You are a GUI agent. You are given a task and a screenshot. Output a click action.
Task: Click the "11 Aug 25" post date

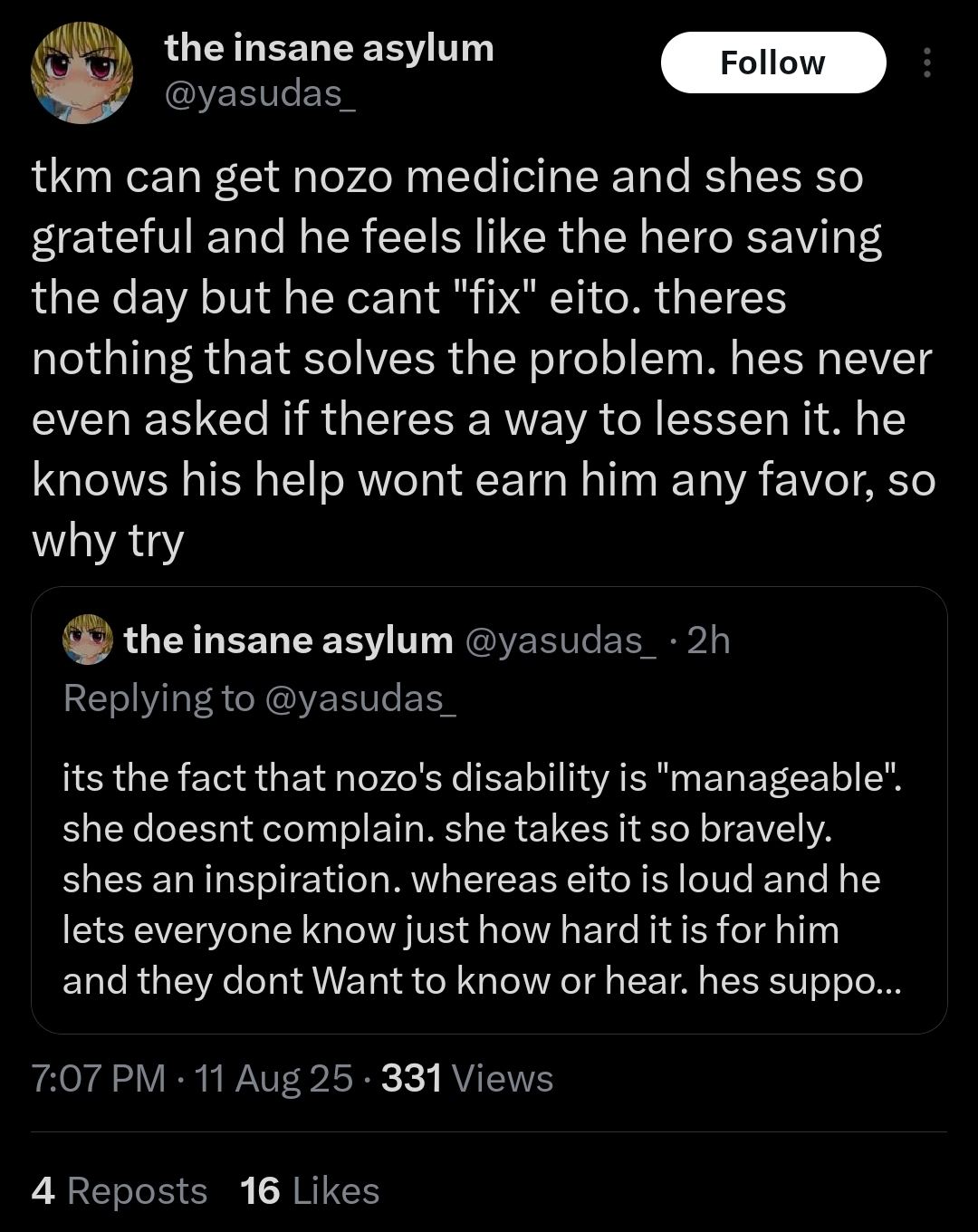tap(273, 1078)
